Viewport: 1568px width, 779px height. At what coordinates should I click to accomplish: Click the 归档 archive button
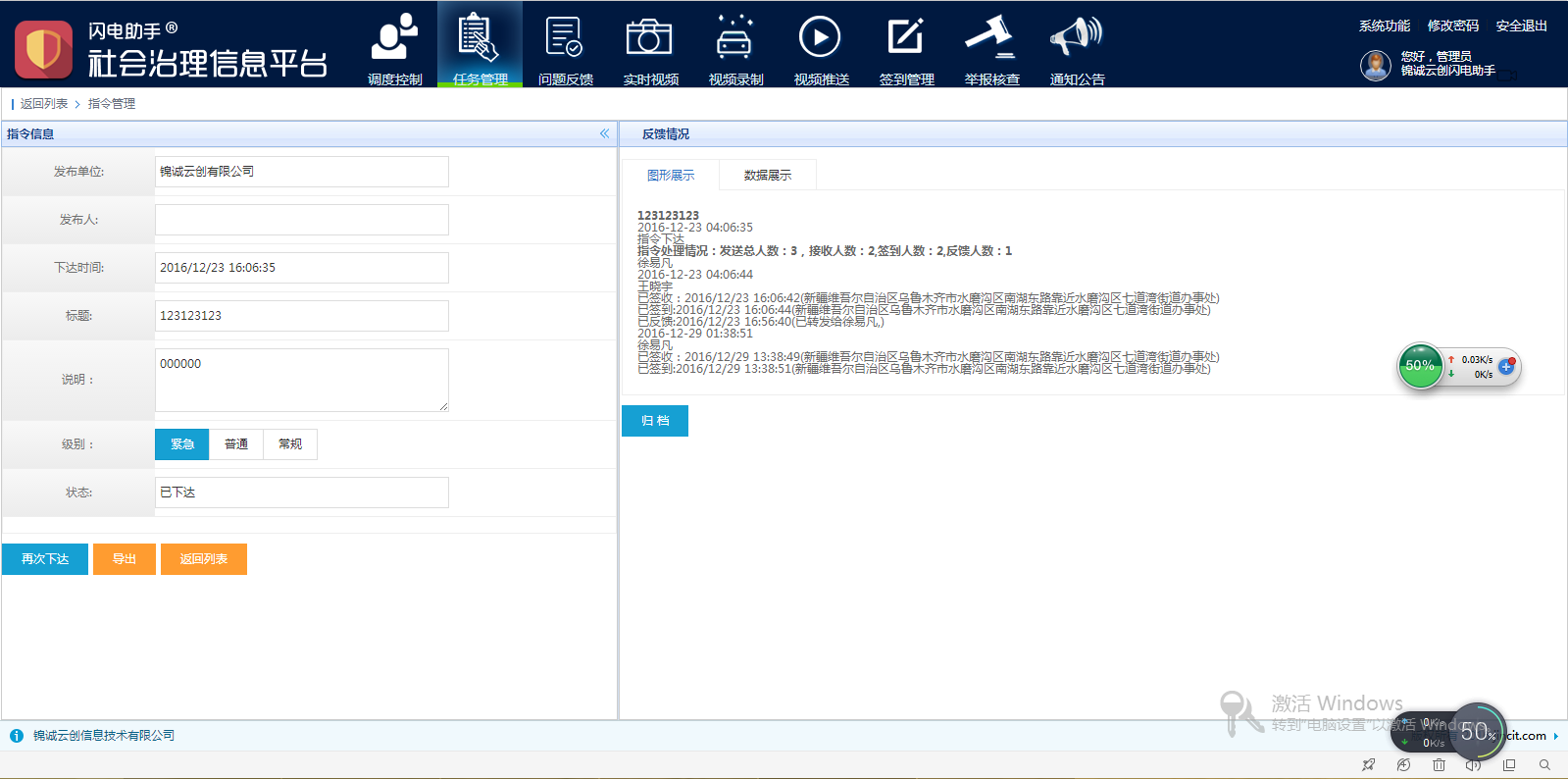coord(655,421)
